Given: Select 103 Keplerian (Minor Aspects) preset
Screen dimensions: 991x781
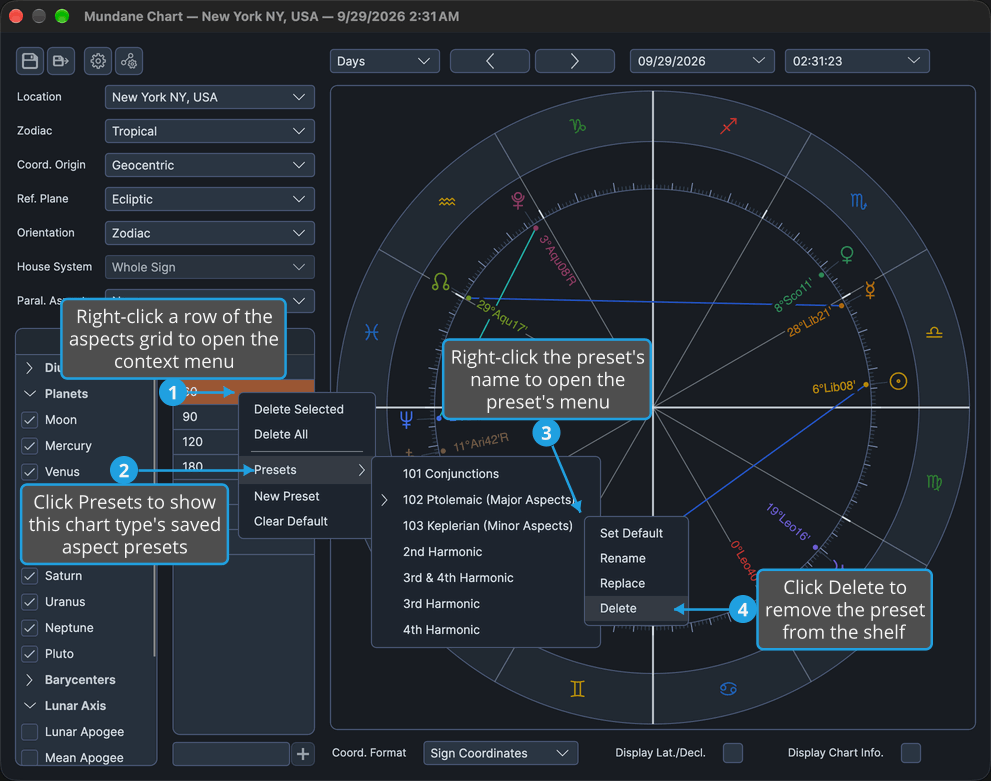Looking at the screenshot, I should (x=485, y=526).
